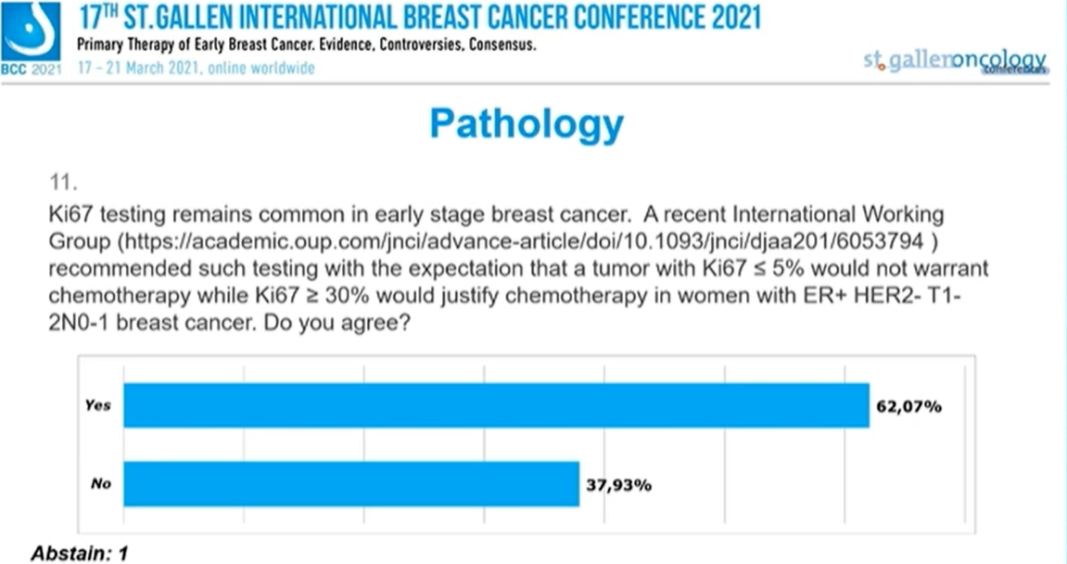The height and width of the screenshot is (564, 1067).
Task: Click the St.Gallen Breast Cancer Conference title
Action: coord(418,19)
